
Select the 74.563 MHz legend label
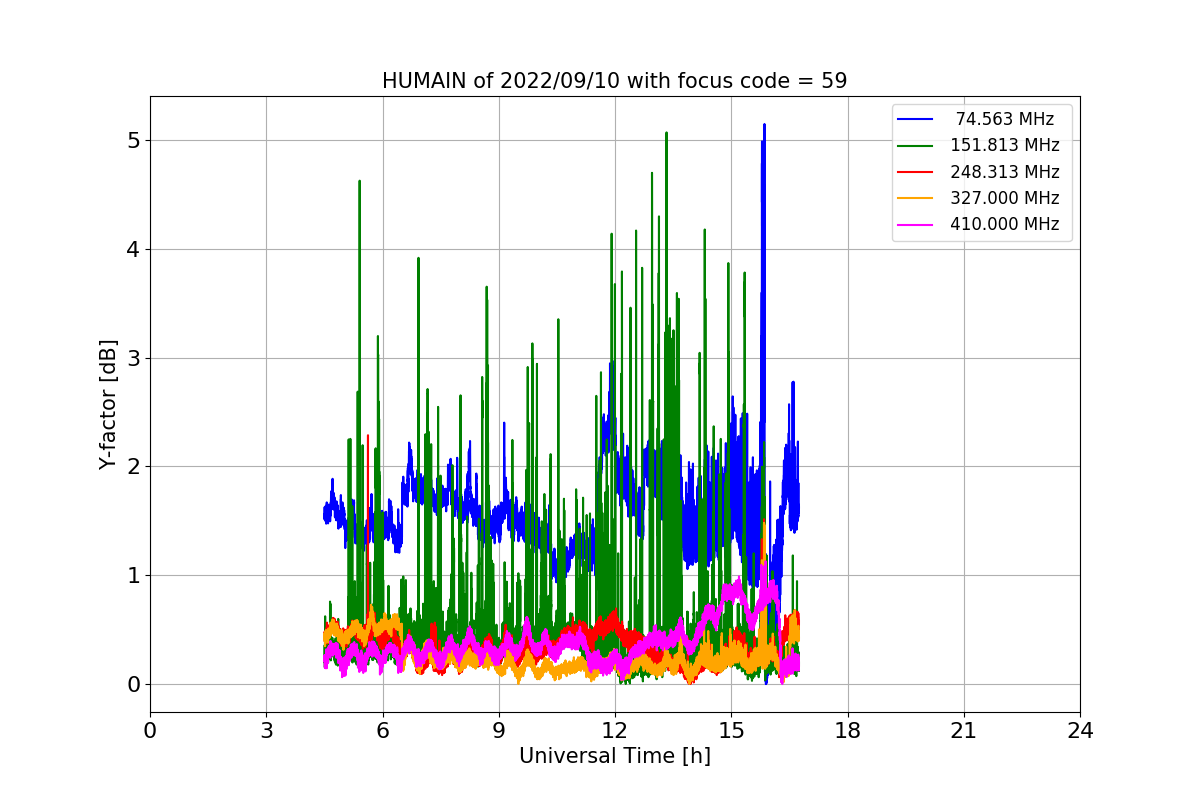pyautogui.click(x=1004, y=119)
